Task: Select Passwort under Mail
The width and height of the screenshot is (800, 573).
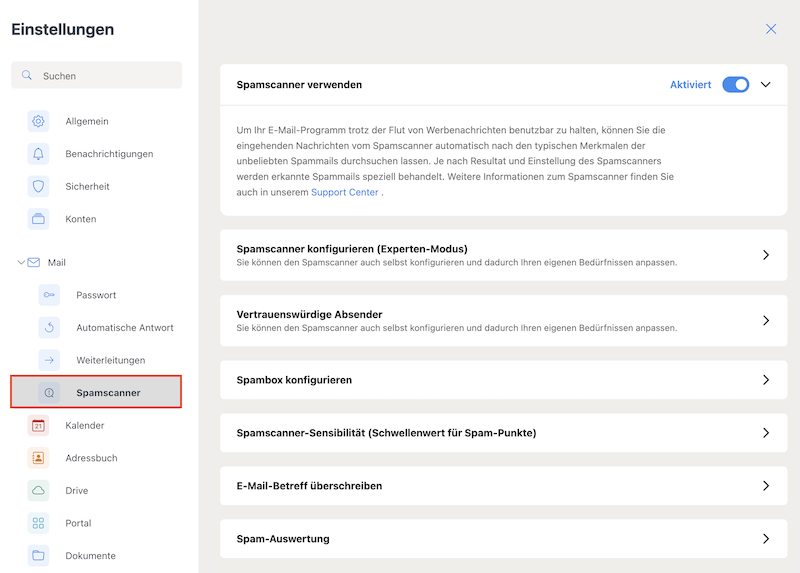Action: point(96,295)
